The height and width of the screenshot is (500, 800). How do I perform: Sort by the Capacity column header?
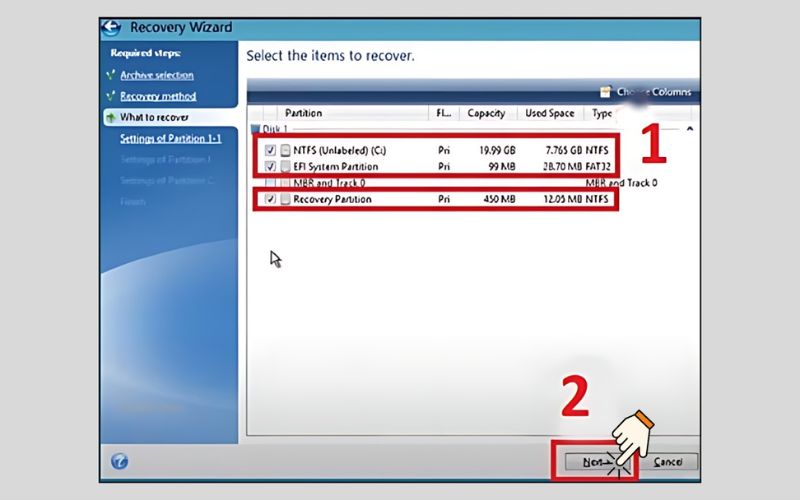486,113
